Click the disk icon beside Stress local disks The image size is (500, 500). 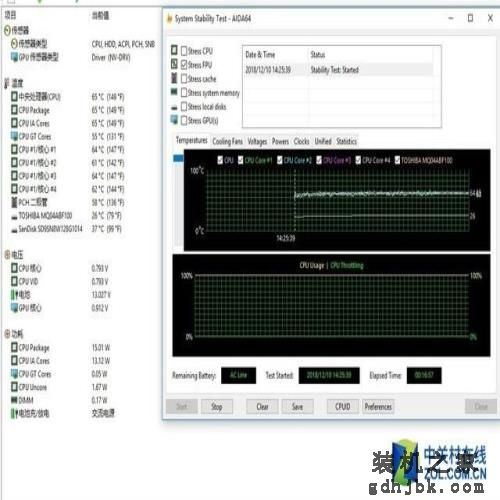174,107
